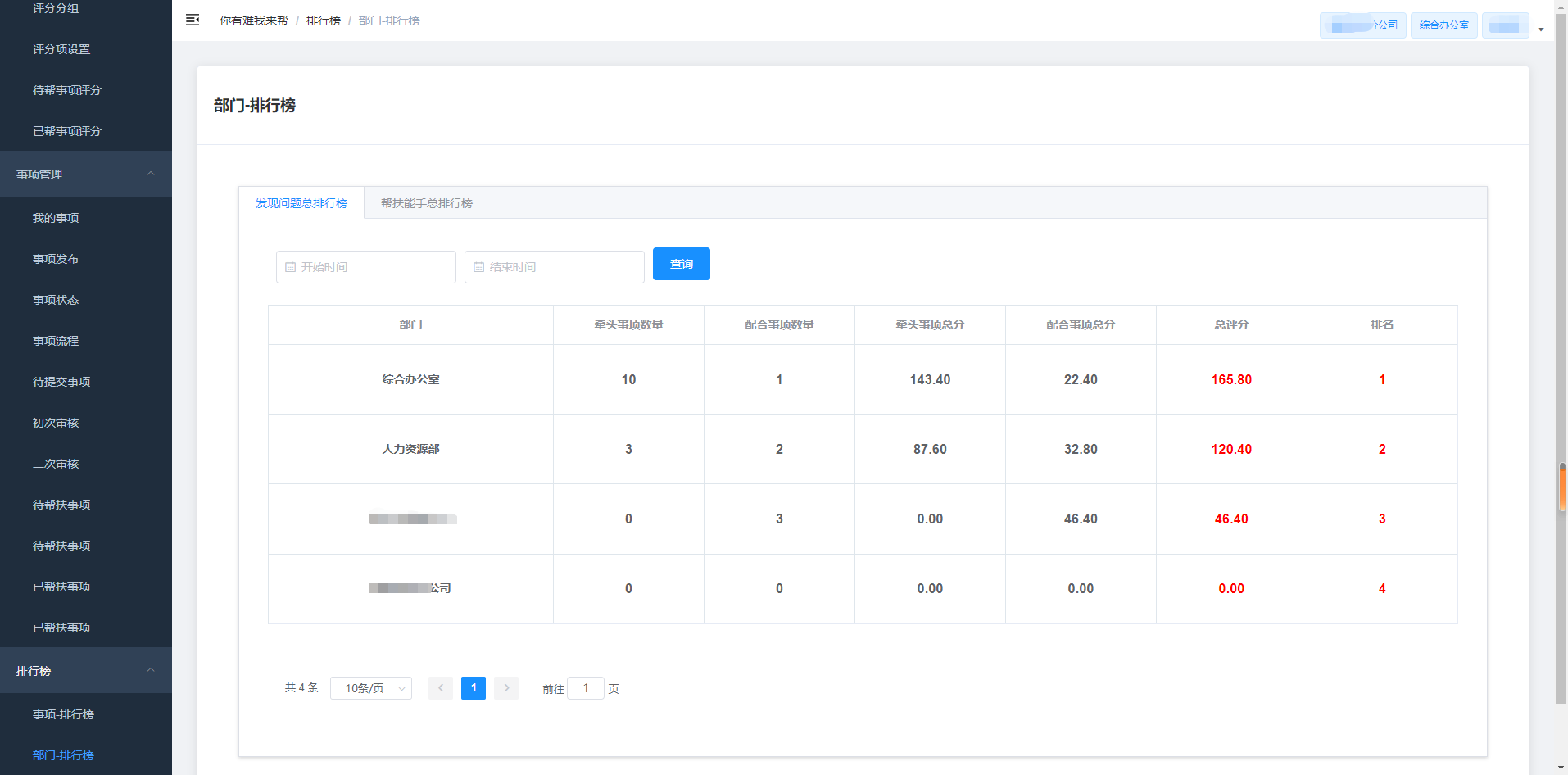Open 事项发布 in sidebar
Image resolution: width=1568 pixels, height=775 pixels.
[86, 259]
